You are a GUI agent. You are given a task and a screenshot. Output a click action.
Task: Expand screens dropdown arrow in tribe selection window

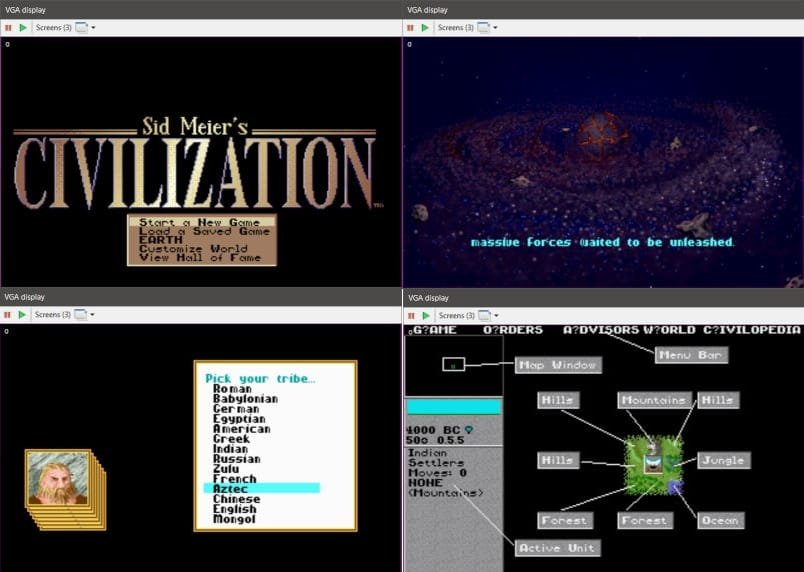point(92,315)
